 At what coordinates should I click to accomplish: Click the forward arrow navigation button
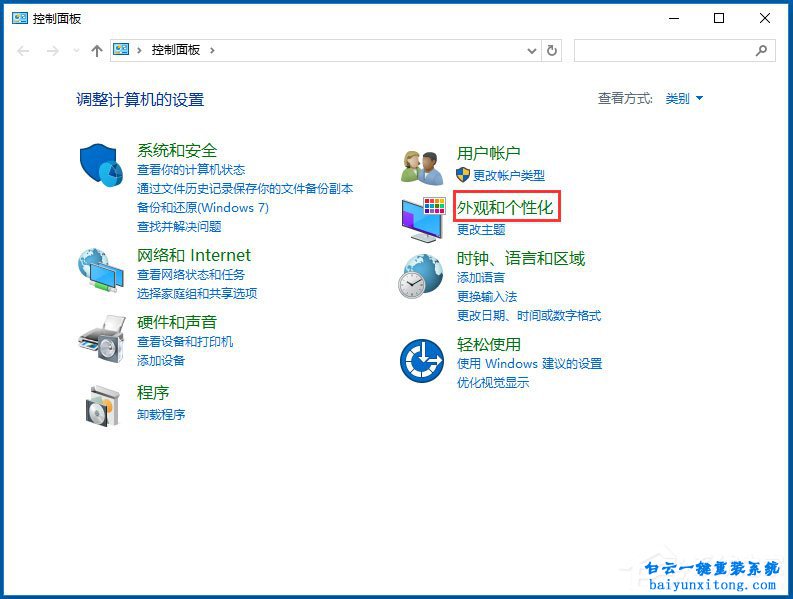tap(53, 51)
